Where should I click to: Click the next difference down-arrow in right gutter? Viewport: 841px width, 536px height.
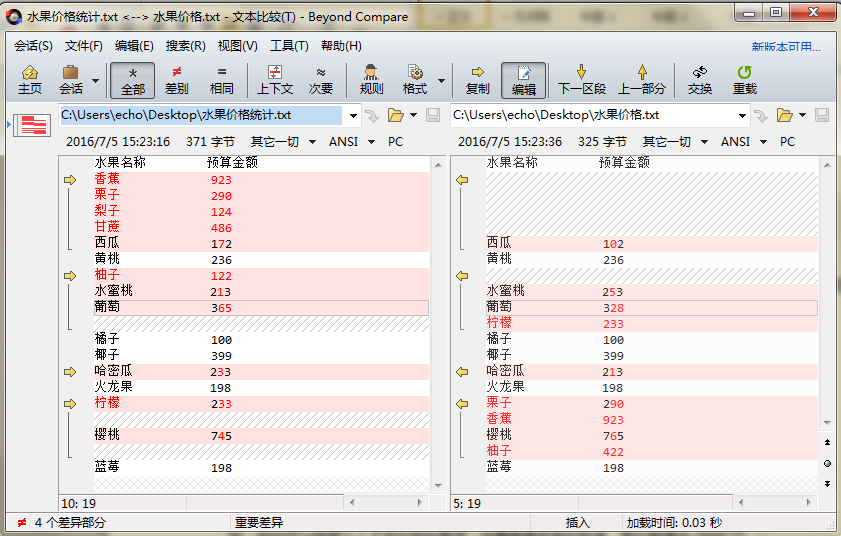pos(827,483)
